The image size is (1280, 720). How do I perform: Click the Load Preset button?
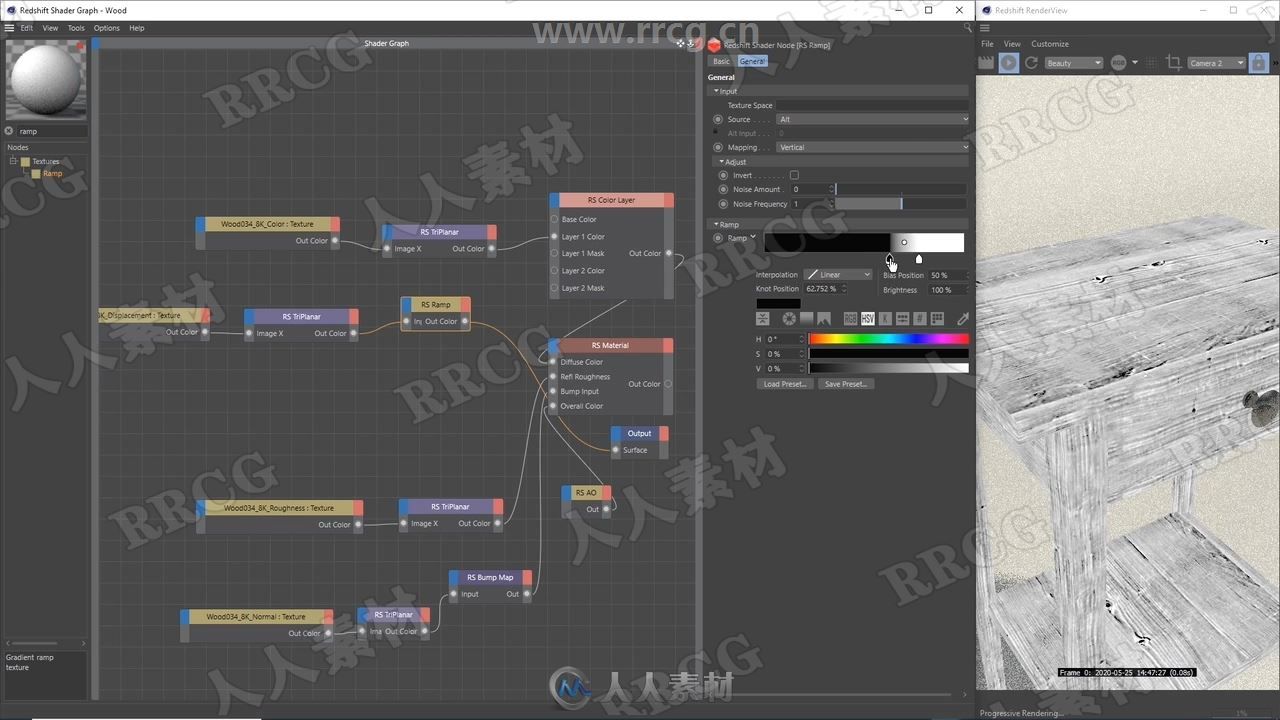[x=785, y=384]
